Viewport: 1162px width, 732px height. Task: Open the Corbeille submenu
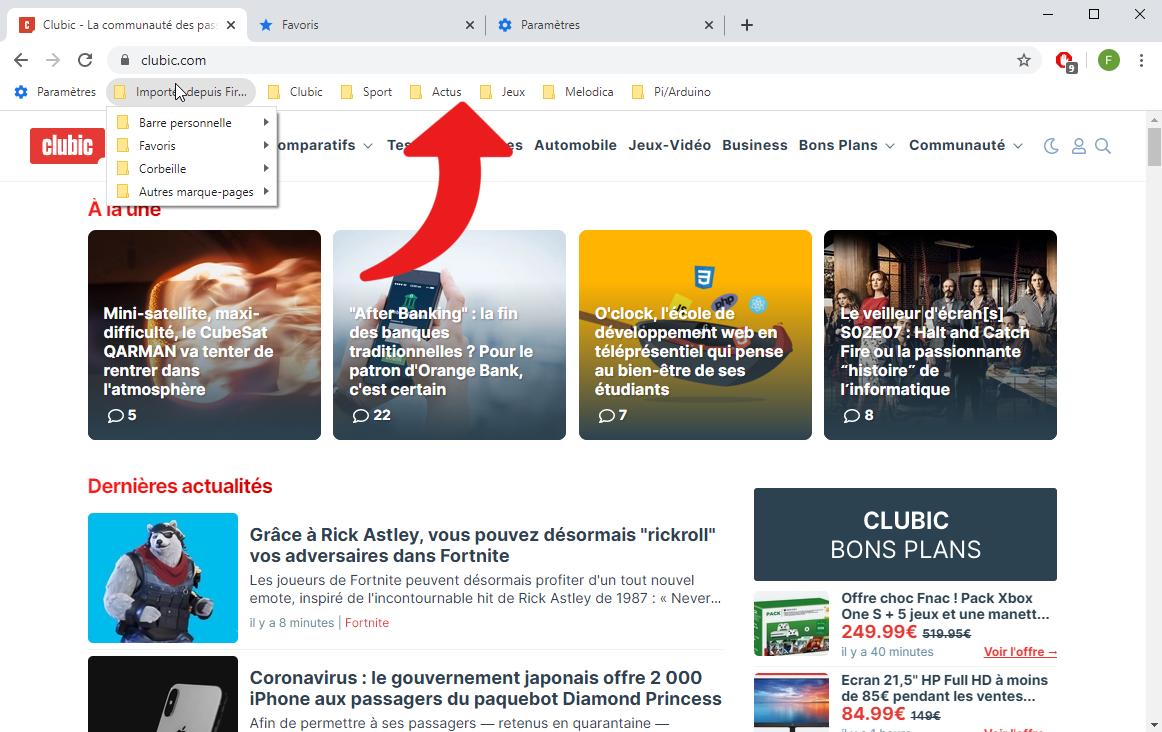[193, 169]
